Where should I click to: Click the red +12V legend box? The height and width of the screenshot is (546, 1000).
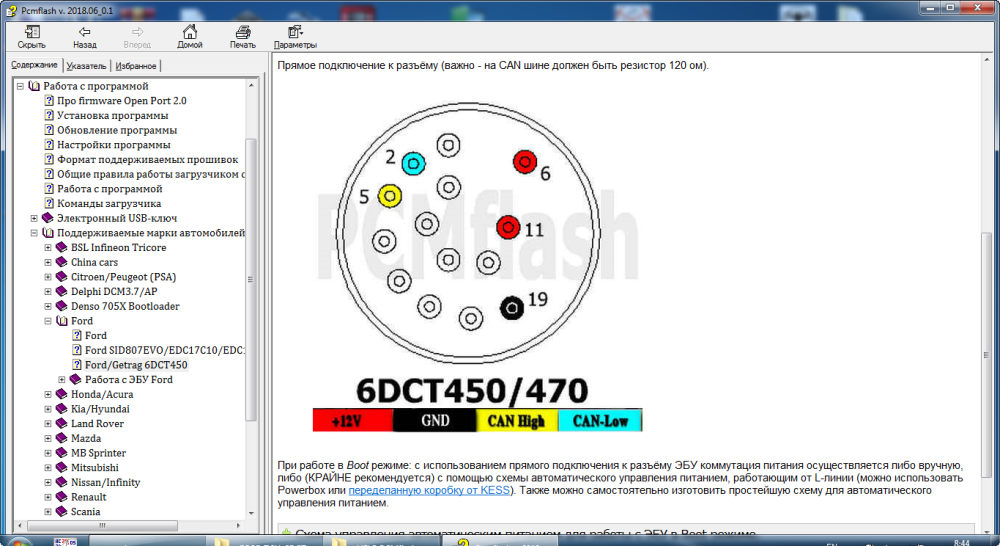(x=353, y=420)
